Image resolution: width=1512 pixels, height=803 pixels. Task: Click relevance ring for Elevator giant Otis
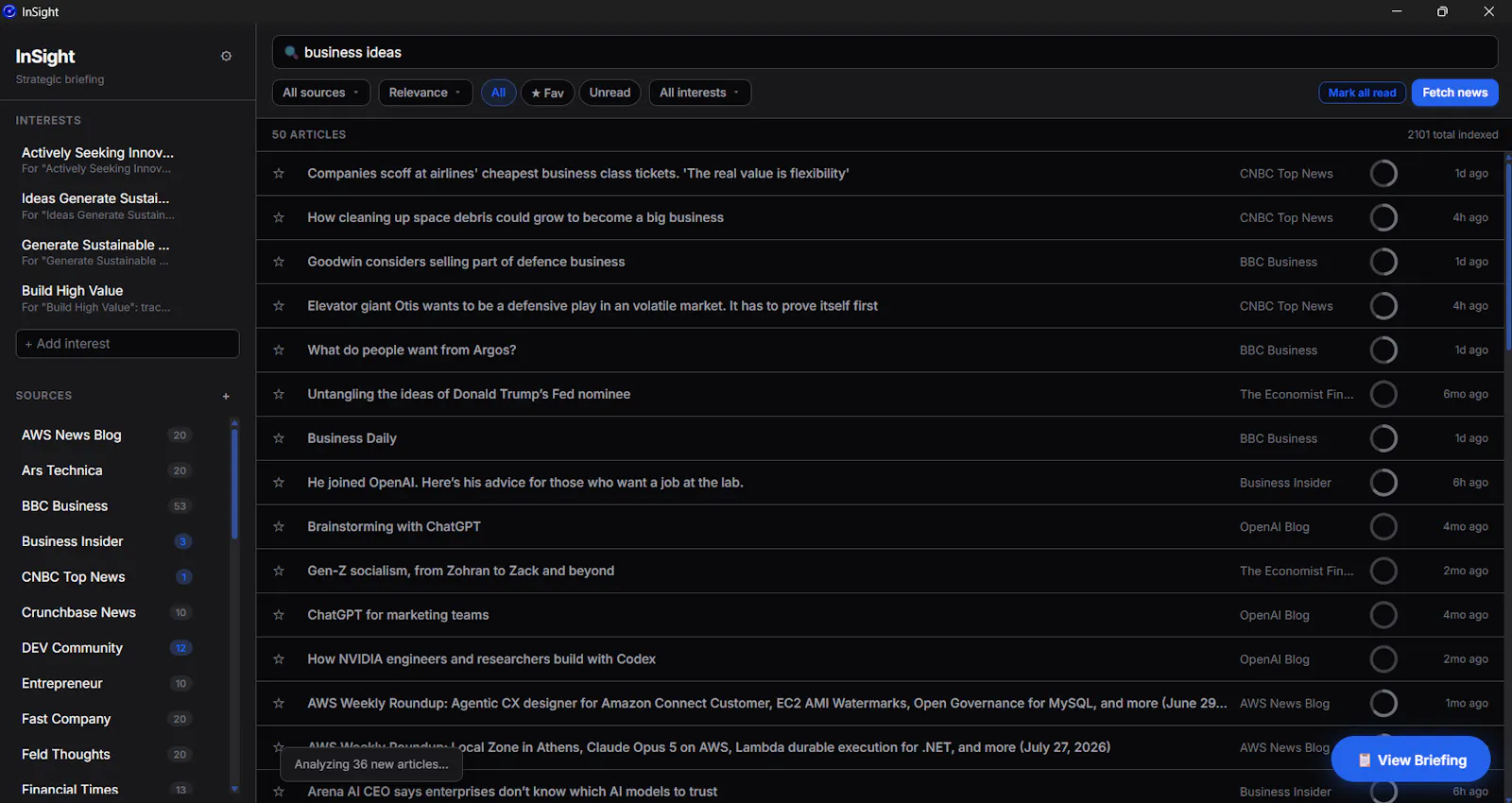pyautogui.click(x=1383, y=306)
